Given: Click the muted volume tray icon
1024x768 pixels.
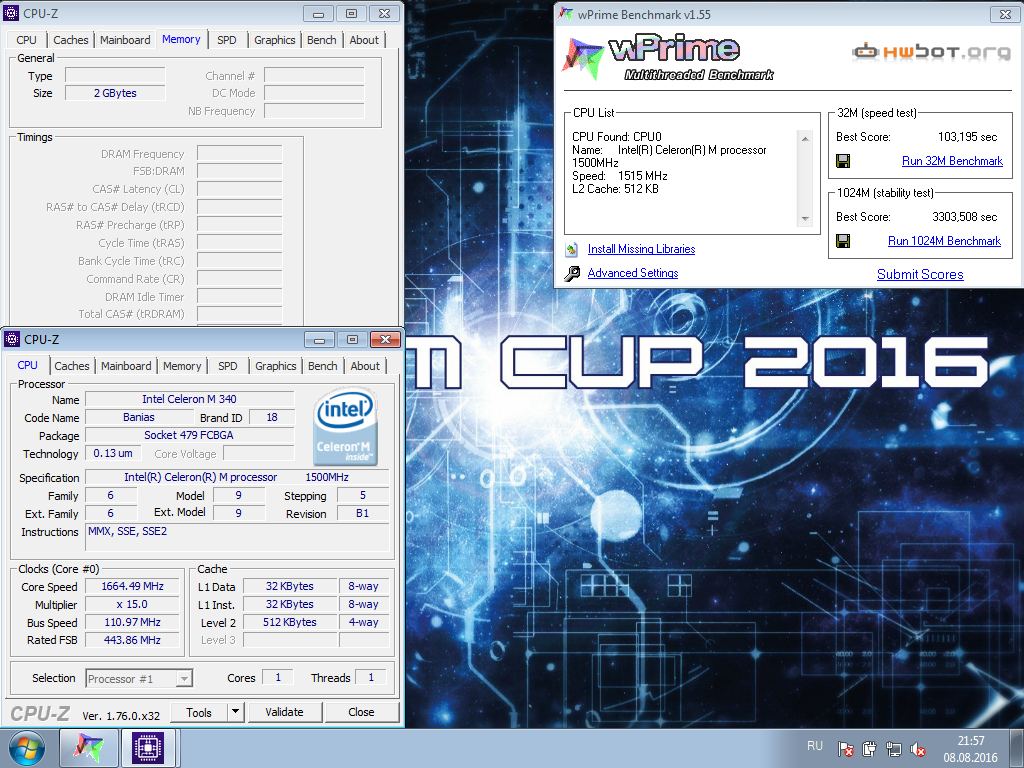Looking at the screenshot, I should [918, 749].
